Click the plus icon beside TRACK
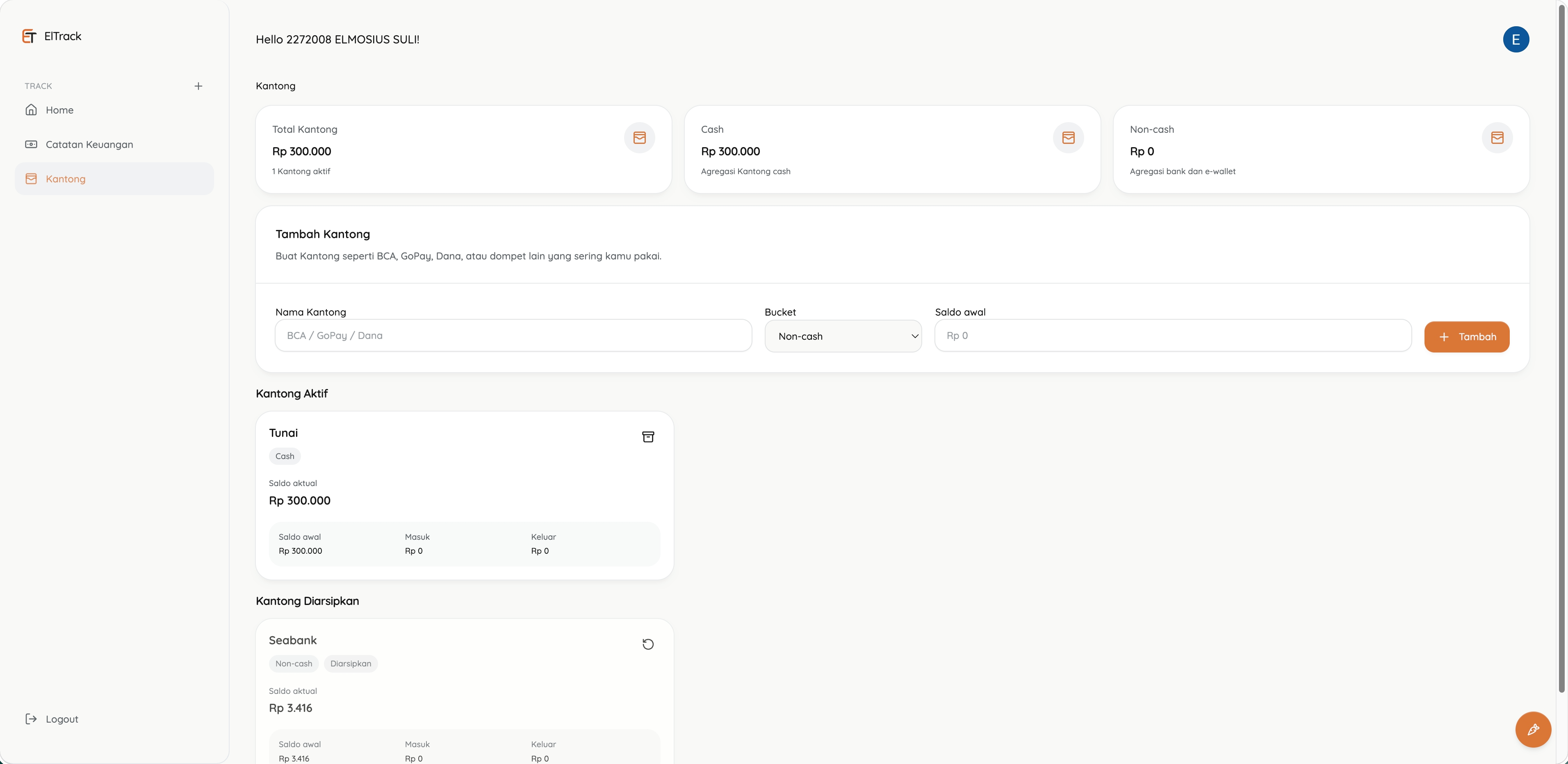This screenshot has width=1568, height=764. [x=198, y=86]
